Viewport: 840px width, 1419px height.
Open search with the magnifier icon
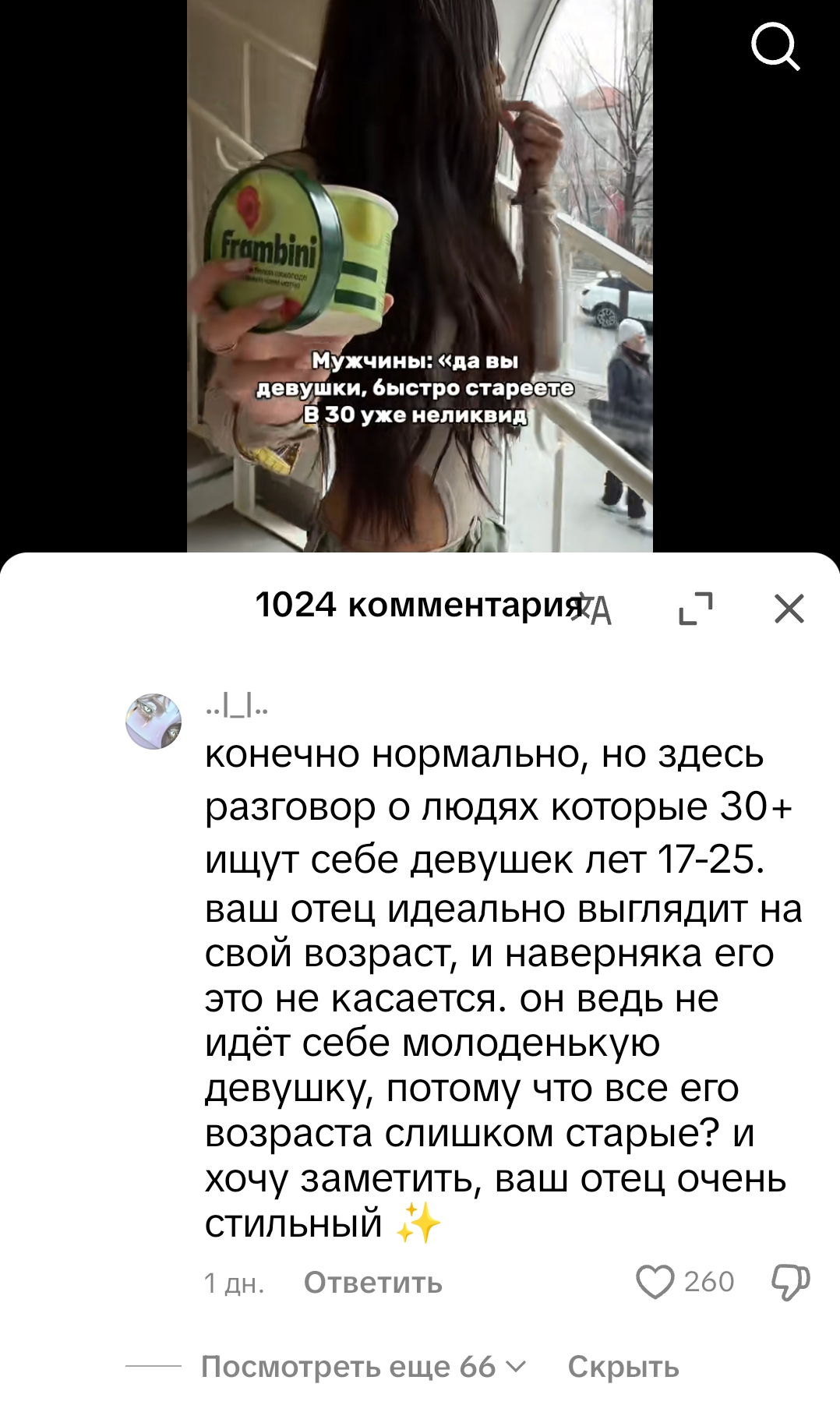coord(775,47)
